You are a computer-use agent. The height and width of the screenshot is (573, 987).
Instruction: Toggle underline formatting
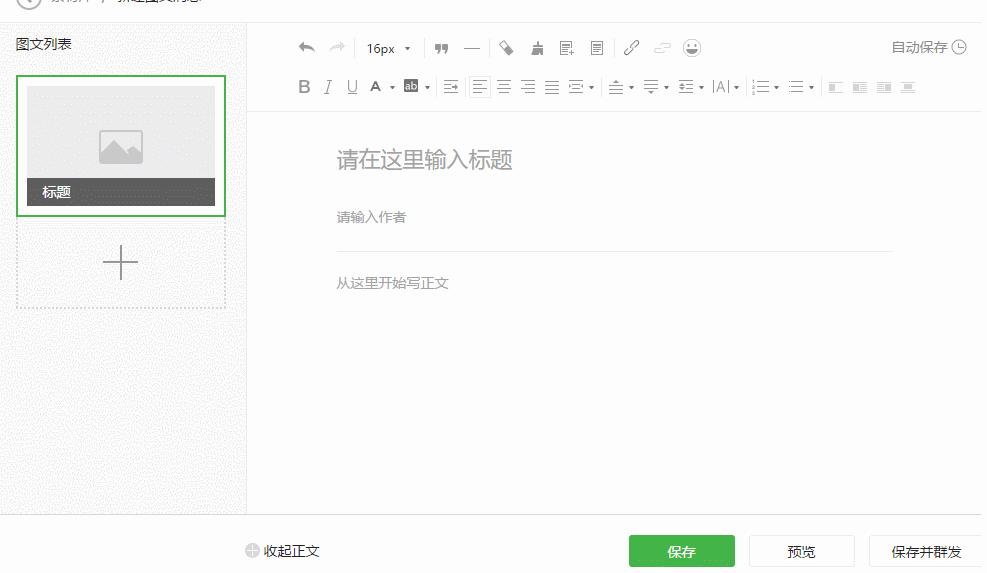pos(352,87)
